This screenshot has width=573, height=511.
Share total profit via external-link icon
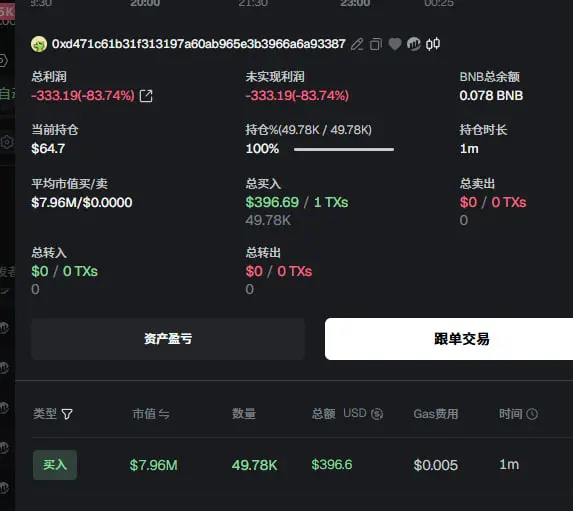pyautogui.click(x=146, y=96)
